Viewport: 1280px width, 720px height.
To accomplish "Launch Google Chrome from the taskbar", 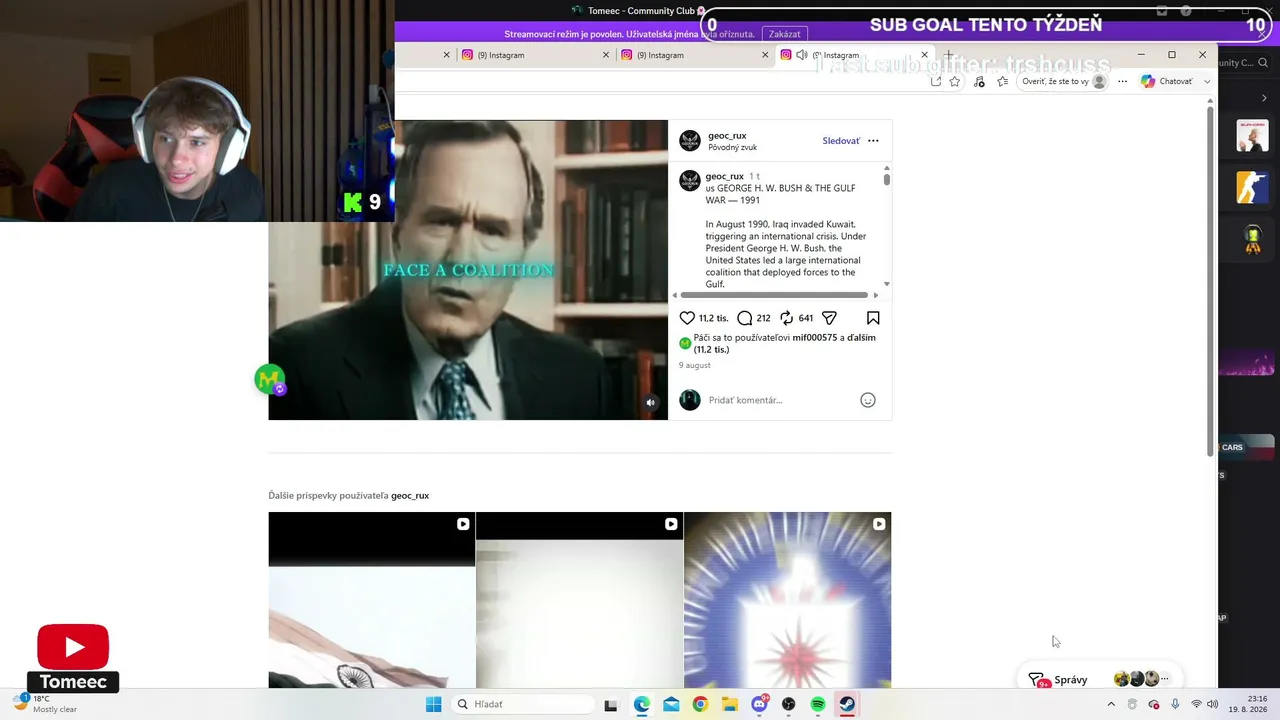I will click(700, 704).
